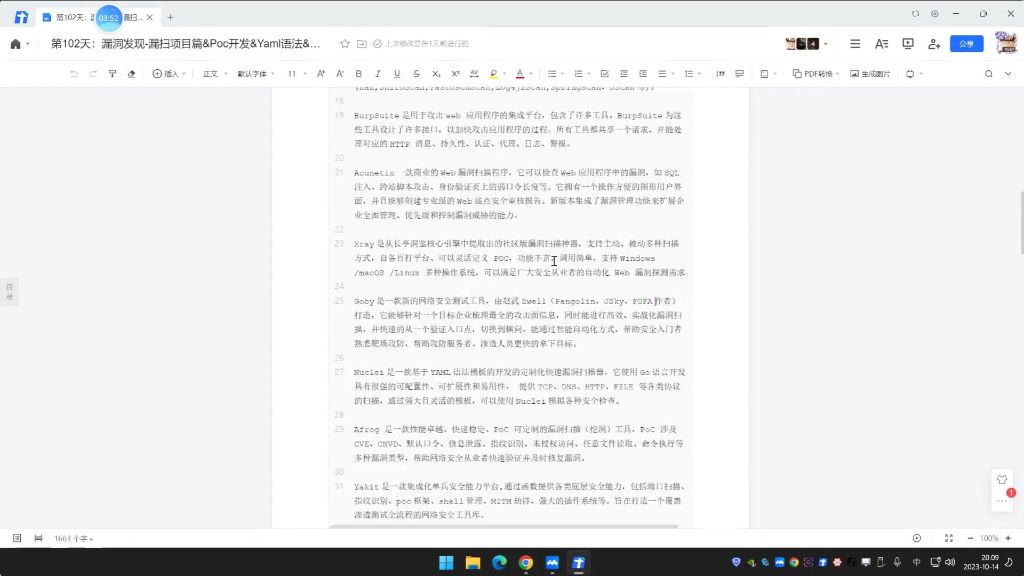Open the font size 11 dropdown
1024x576 pixels.
click(296, 74)
